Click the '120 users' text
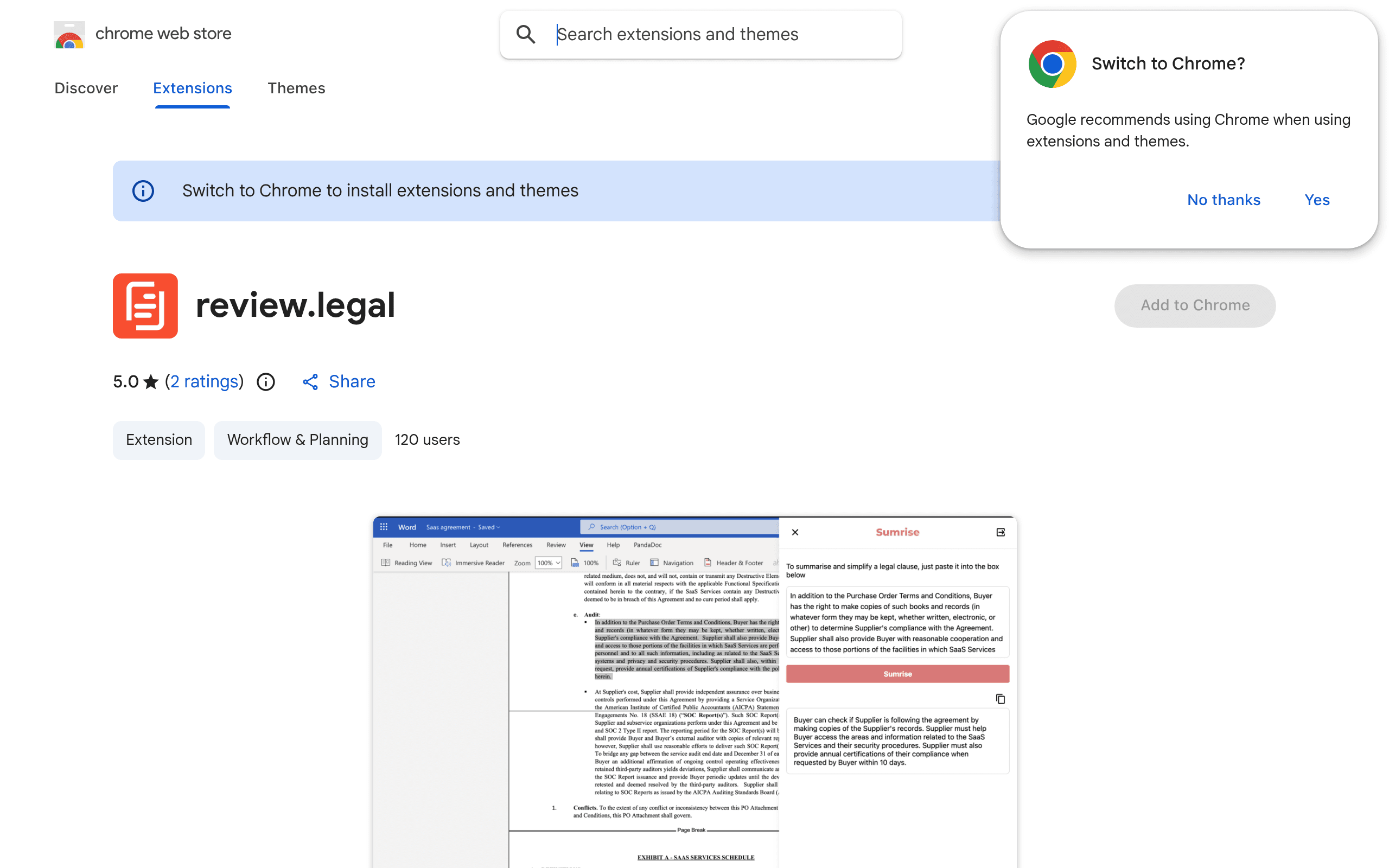 click(428, 440)
